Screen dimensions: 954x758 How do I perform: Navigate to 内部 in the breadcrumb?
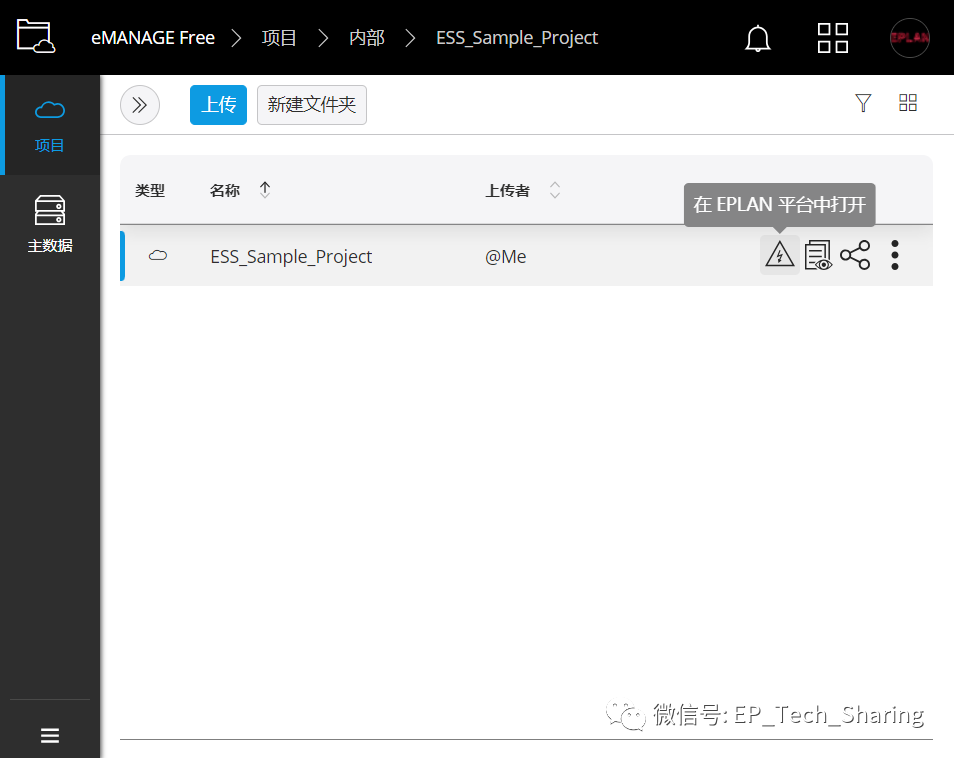click(x=366, y=37)
